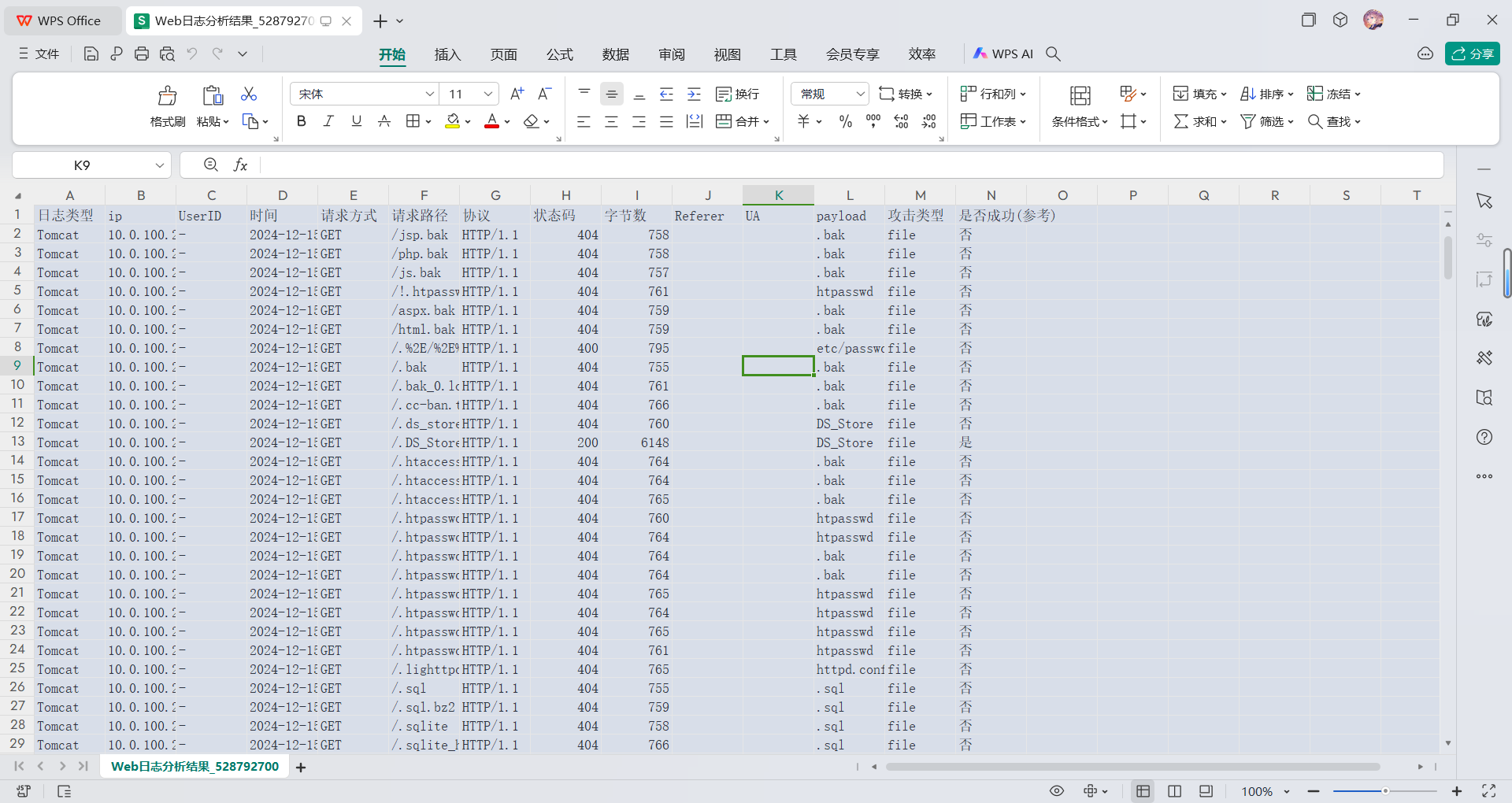The height and width of the screenshot is (803, 1512).
Task: Click the Format Painter (格式刷) icon
Action: pyautogui.click(x=168, y=96)
